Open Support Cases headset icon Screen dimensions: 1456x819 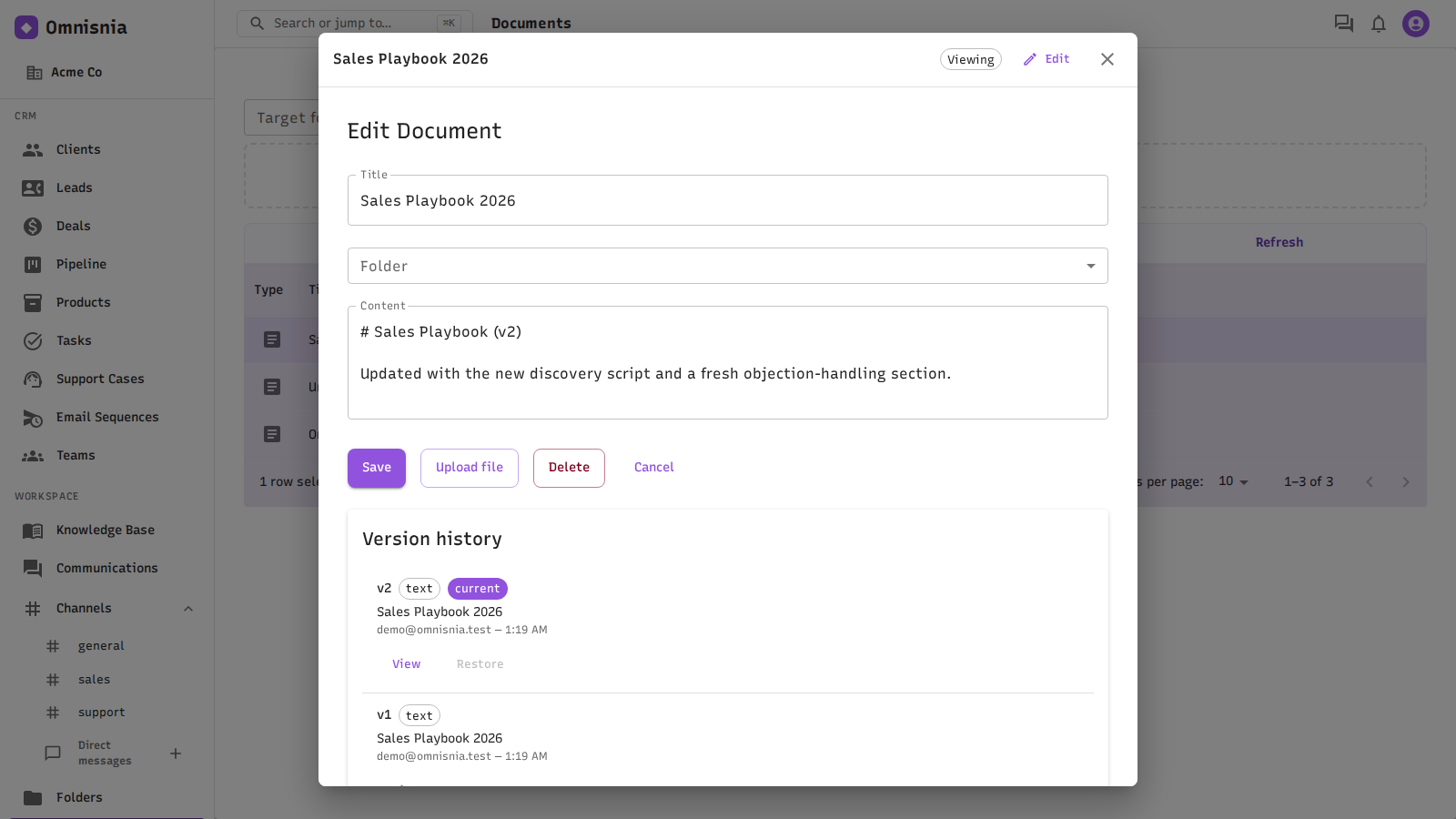point(33,379)
